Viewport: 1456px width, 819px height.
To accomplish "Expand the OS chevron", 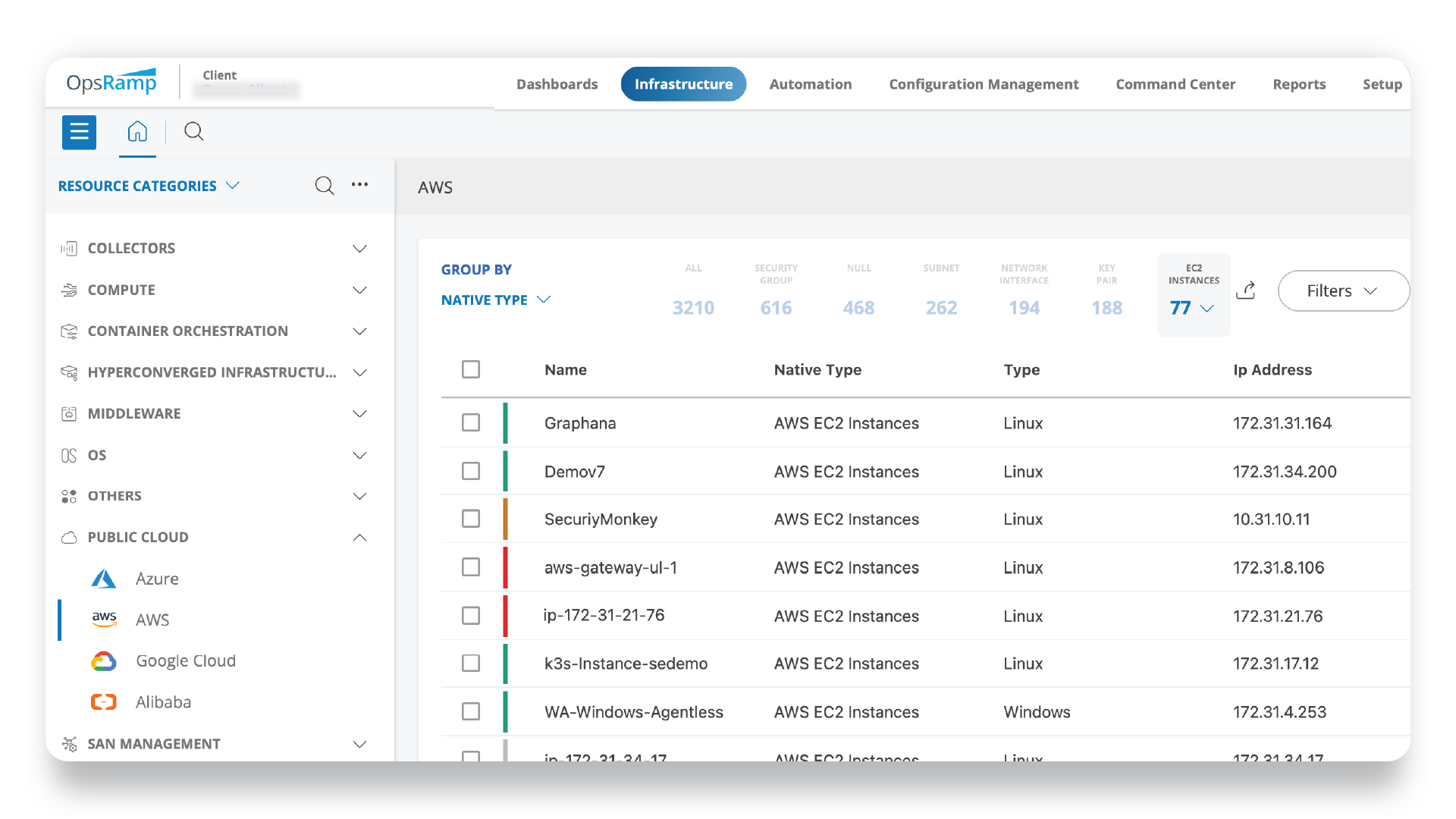I will pyautogui.click(x=360, y=455).
